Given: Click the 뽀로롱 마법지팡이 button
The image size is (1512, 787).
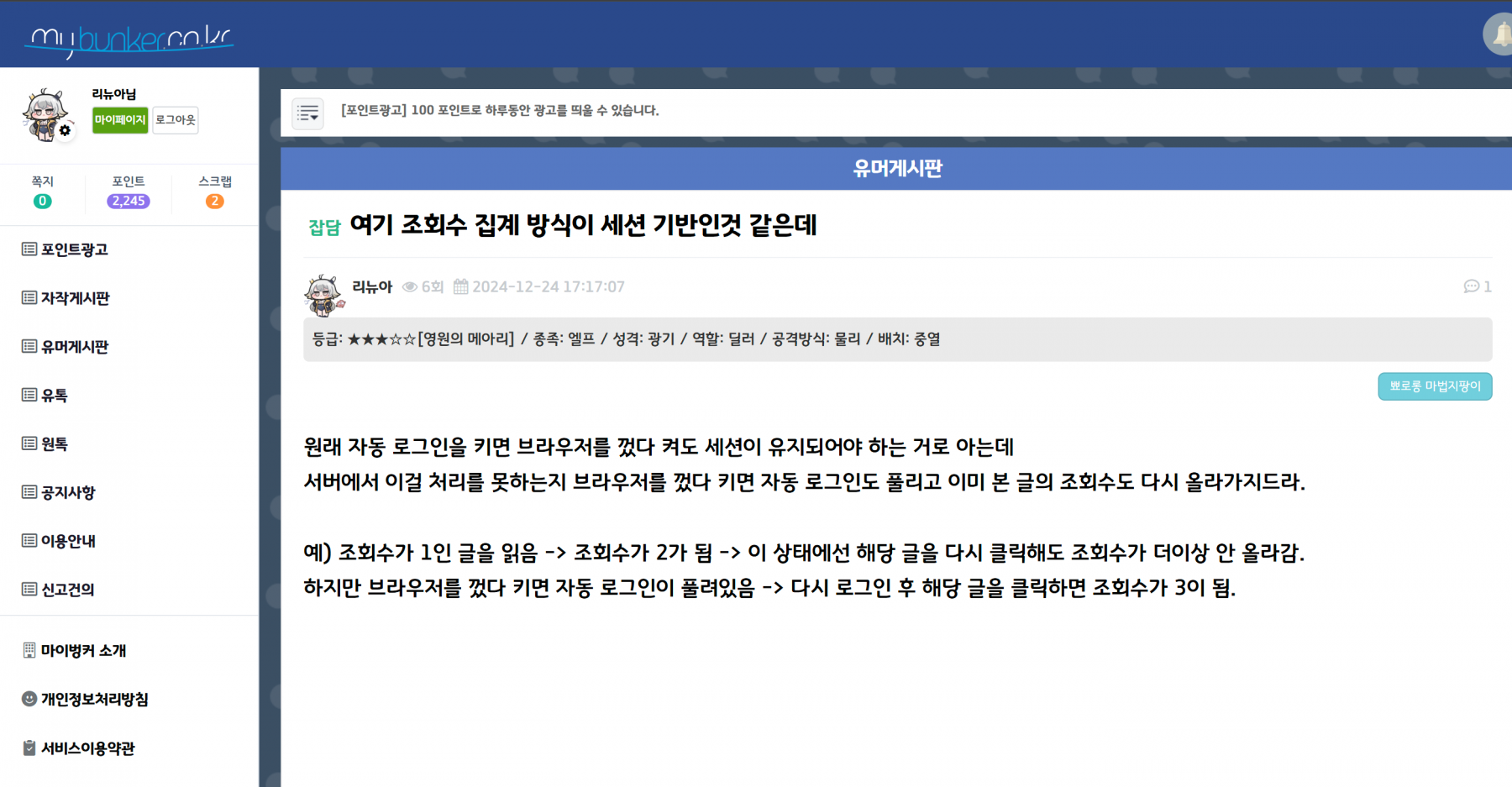Looking at the screenshot, I should (1434, 386).
